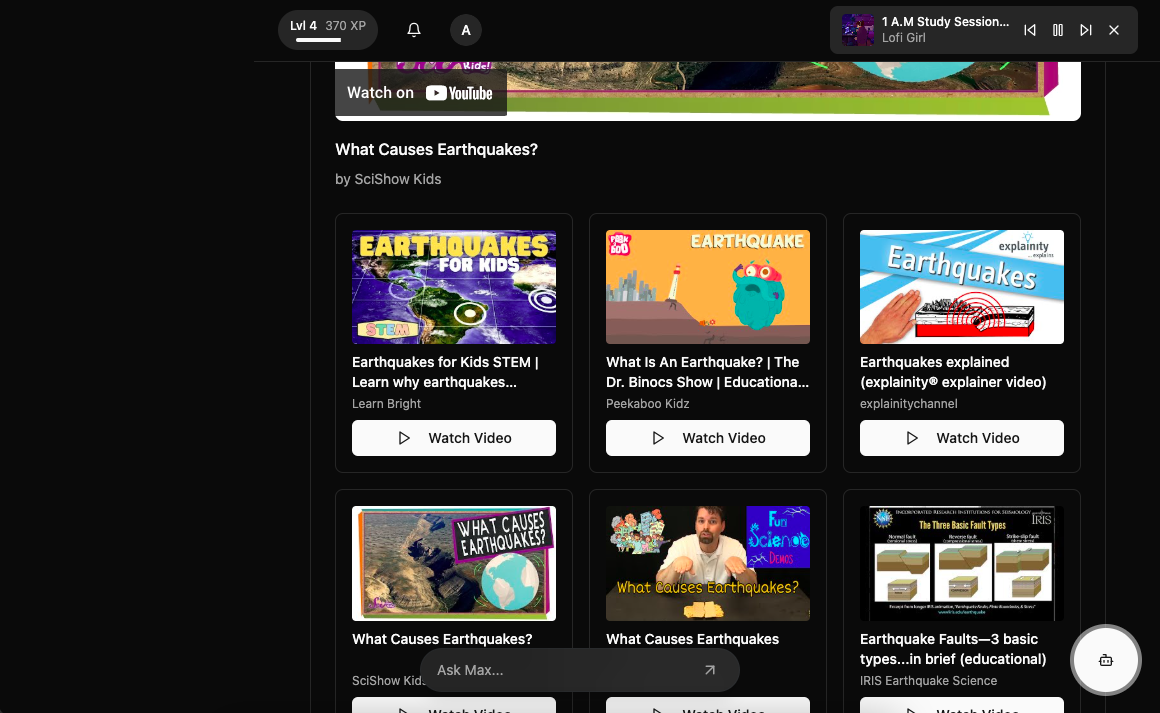This screenshot has height=713, width=1160.
Task: Click '1 A.M Study Session...' track title
Action: pyautogui.click(x=945, y=21)
